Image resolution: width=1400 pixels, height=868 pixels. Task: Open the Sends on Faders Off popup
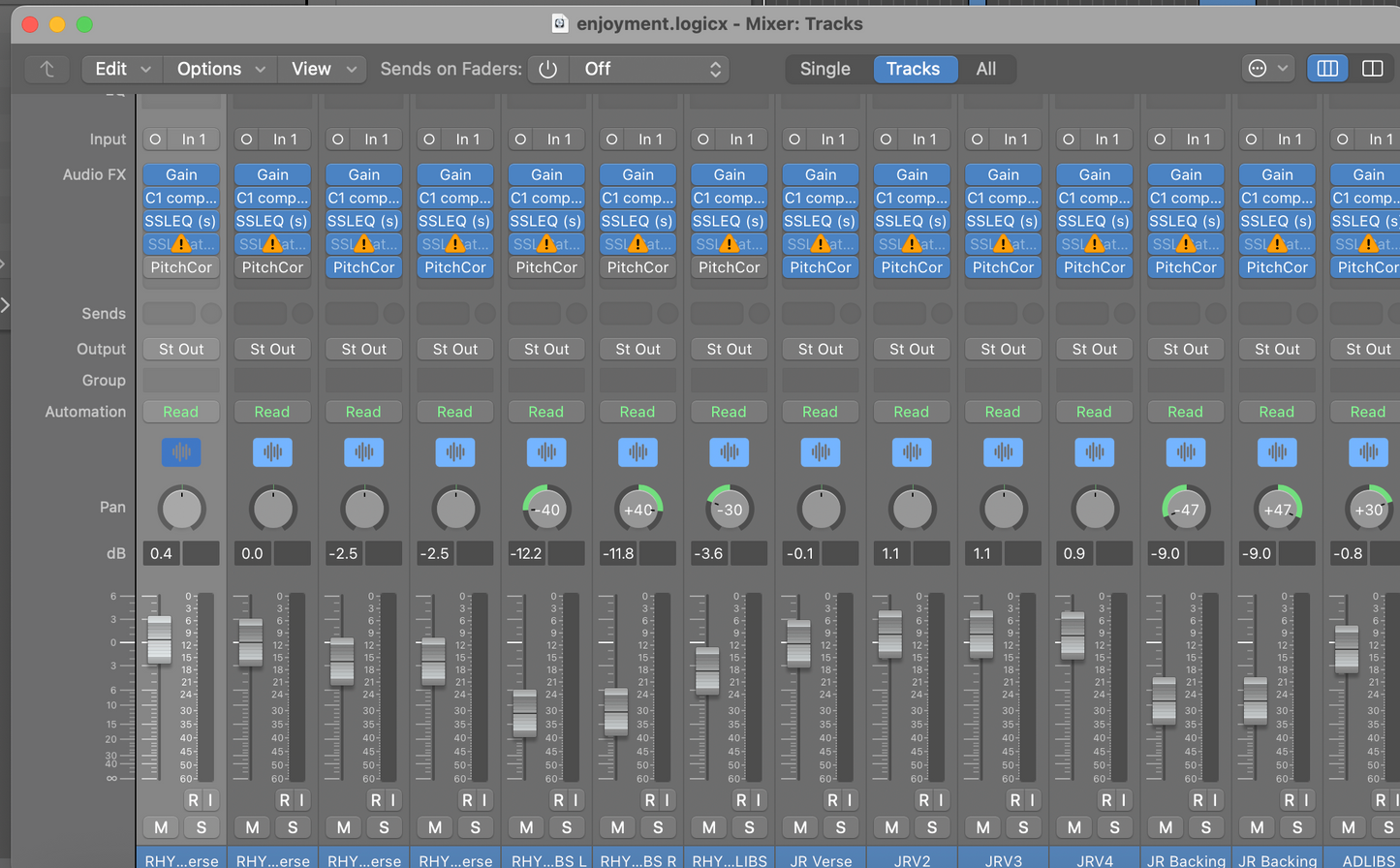648,69
